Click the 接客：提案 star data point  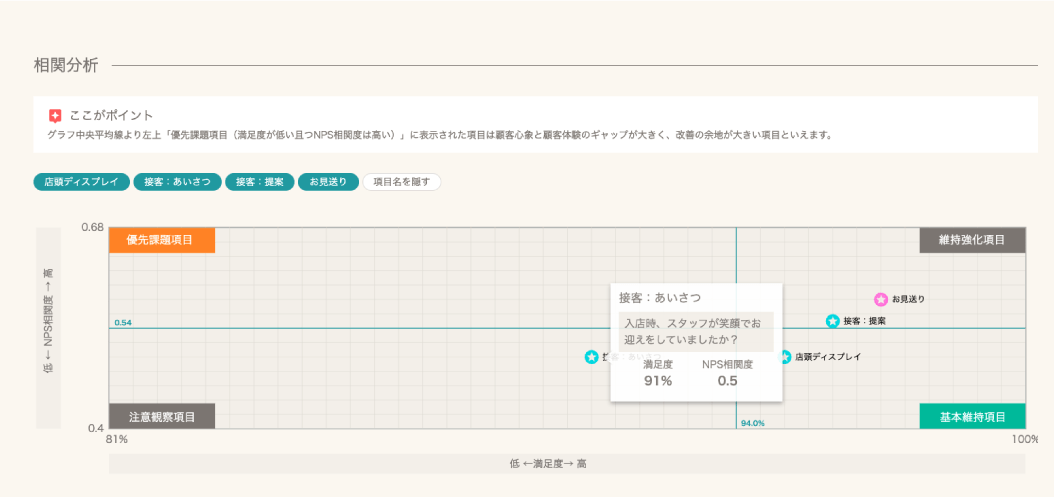tap(832, 321)
